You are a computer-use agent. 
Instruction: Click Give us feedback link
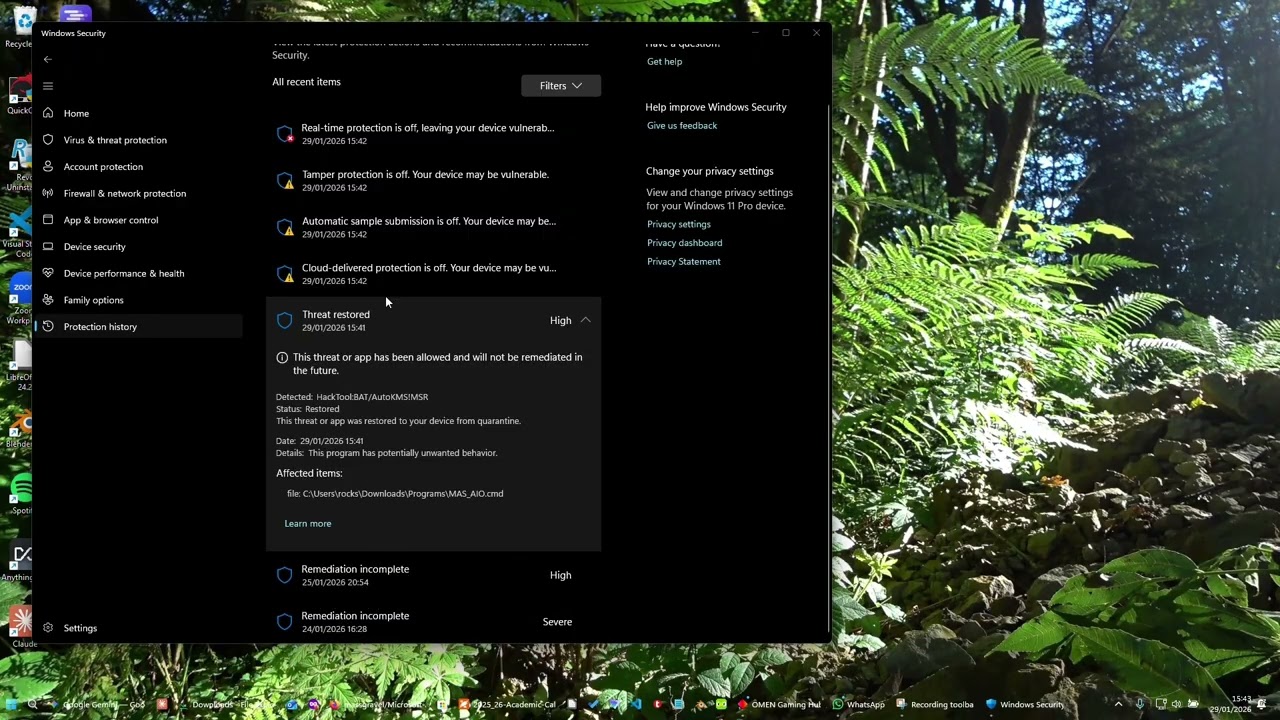[x=682, y=126]
